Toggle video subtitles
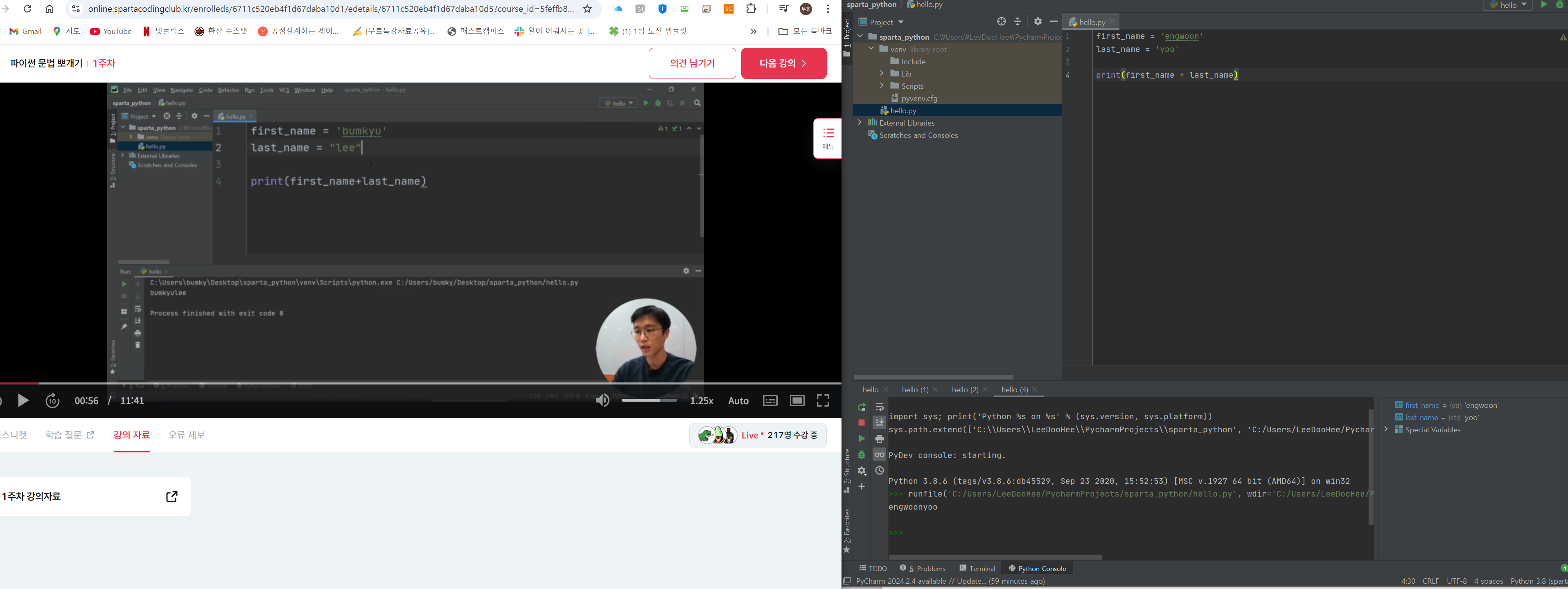The width and height of the screenshot is (1568, 589). [770, 400]
